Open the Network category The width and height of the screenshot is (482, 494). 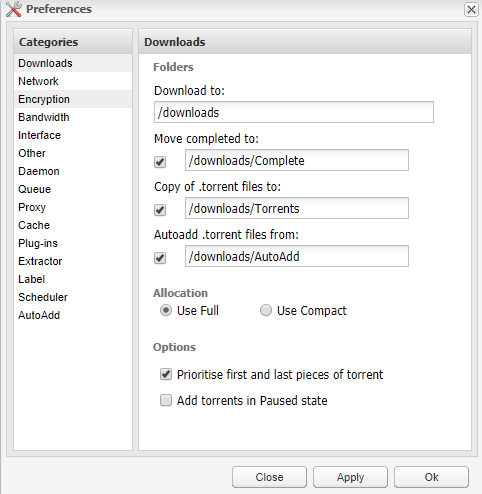click(x=73, y=81)
